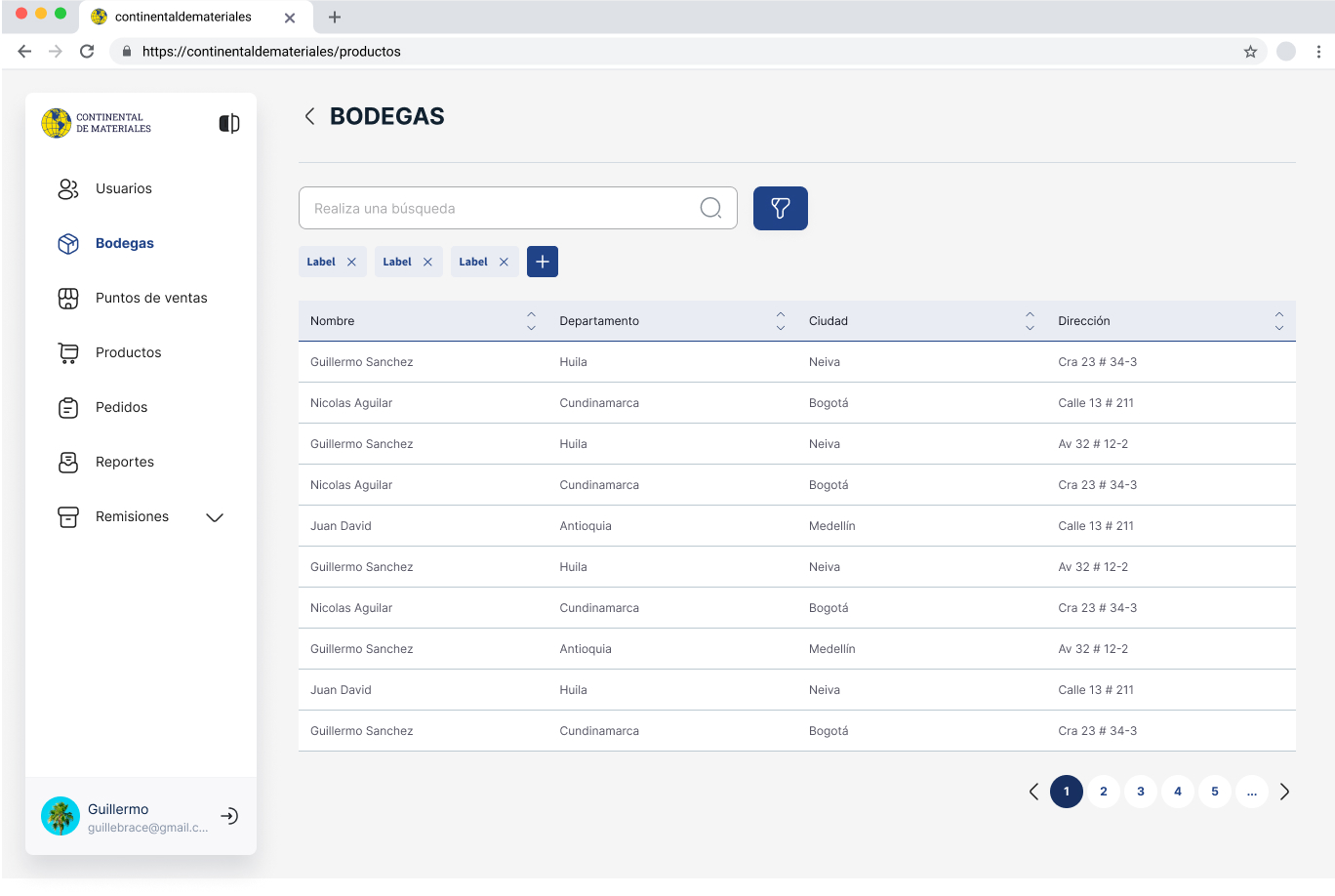Click the search input field

tap(498, 208)
